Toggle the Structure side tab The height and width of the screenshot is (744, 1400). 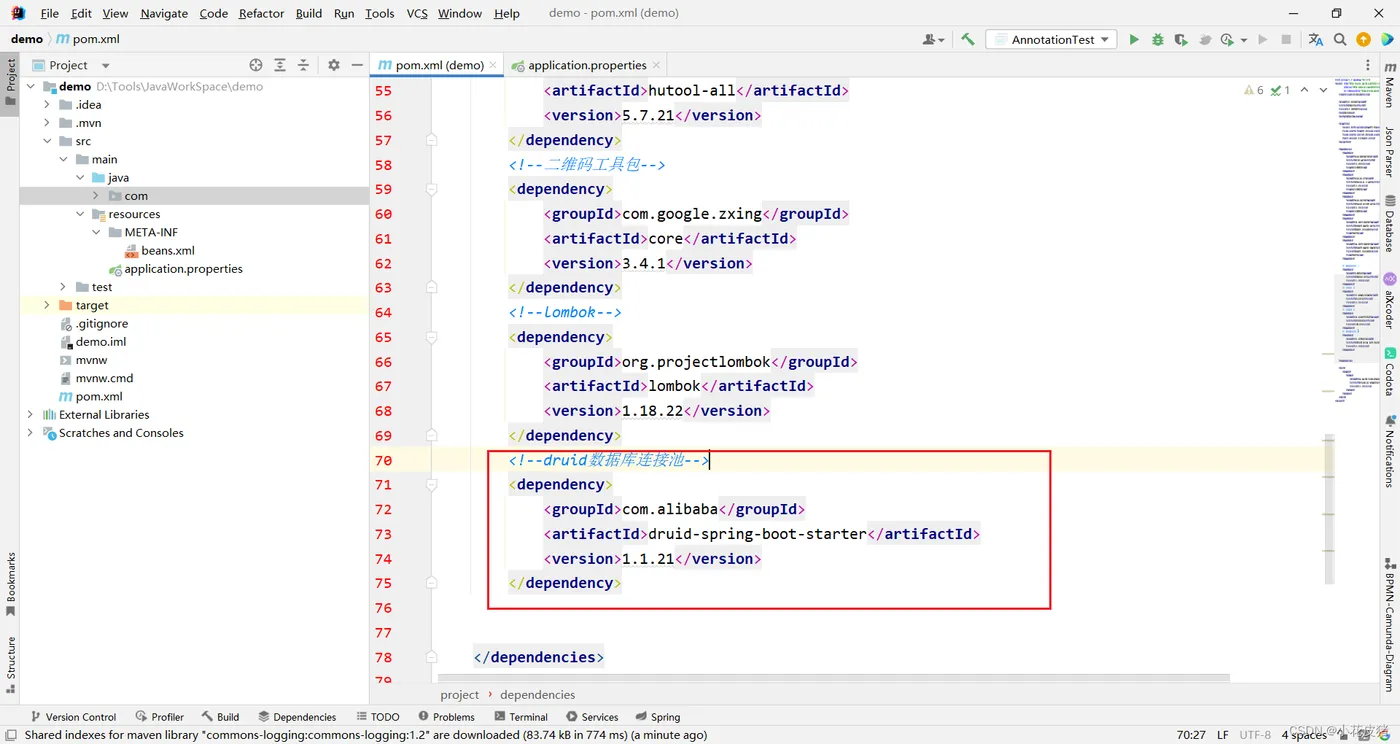(x=10, y=665)
